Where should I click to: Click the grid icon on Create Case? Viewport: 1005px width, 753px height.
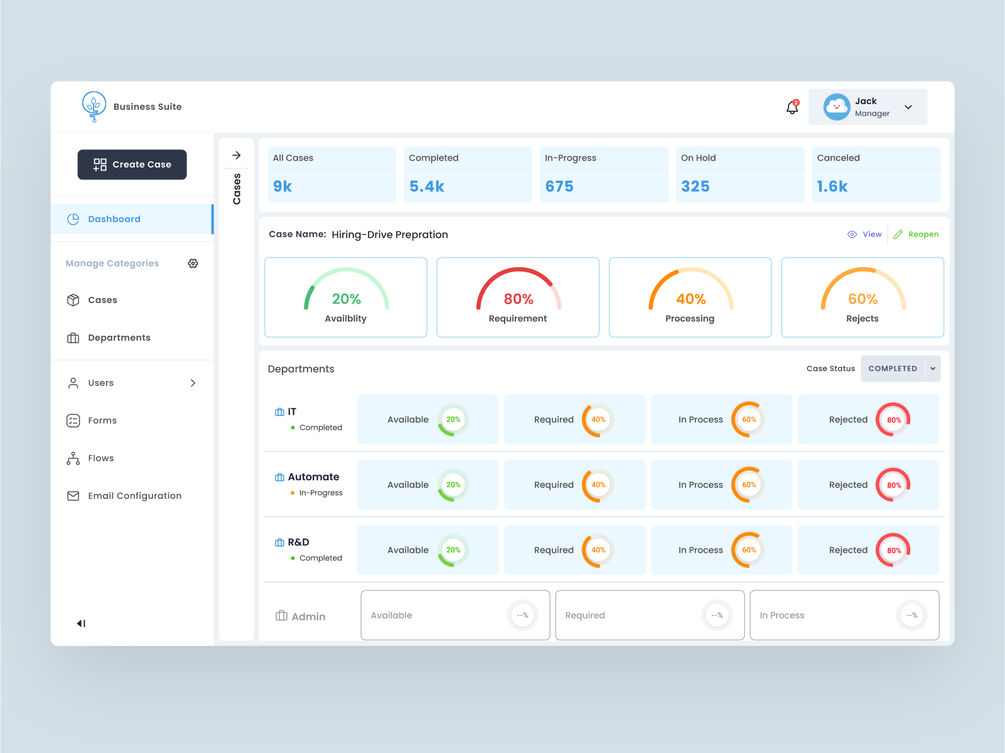pos(100,165)
